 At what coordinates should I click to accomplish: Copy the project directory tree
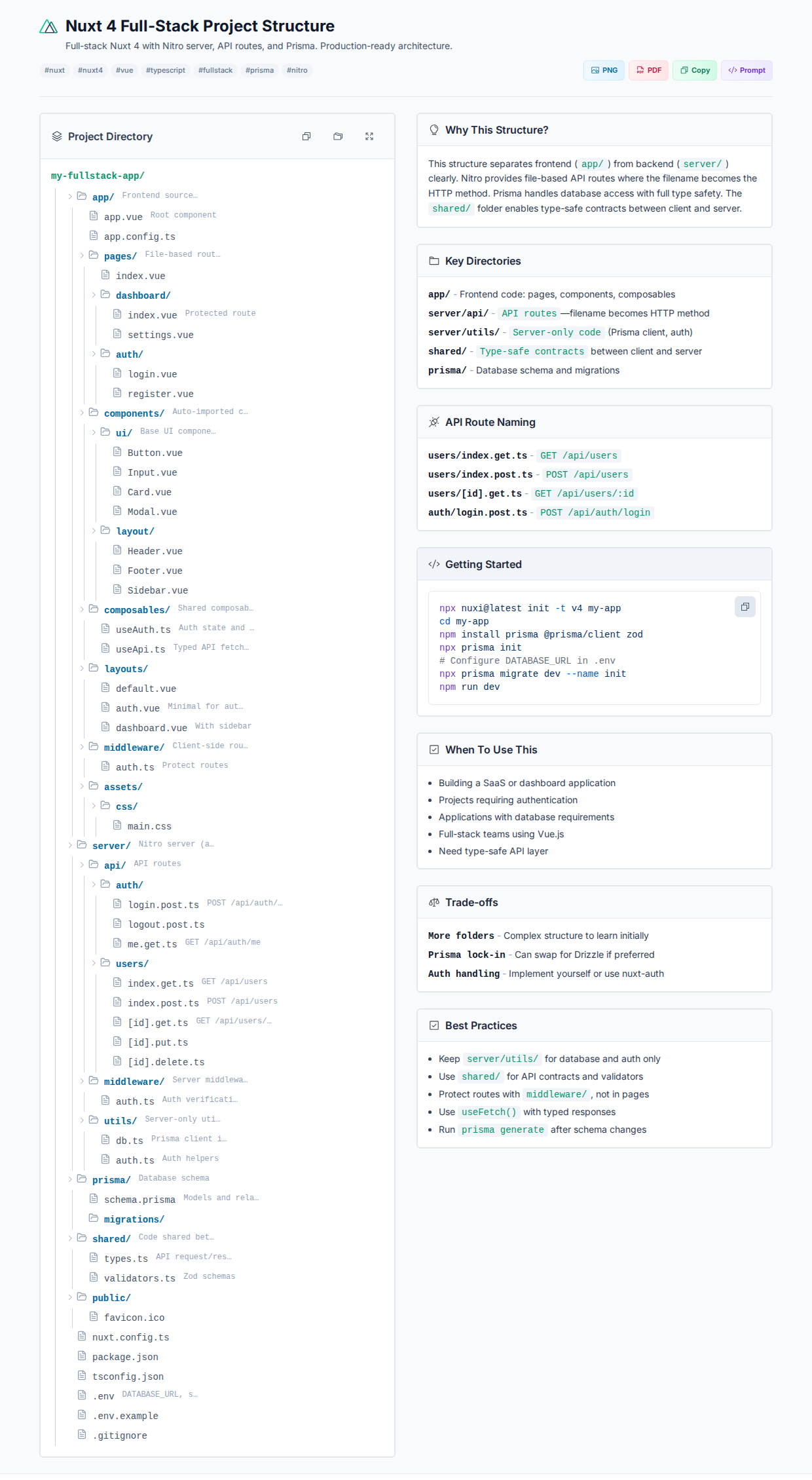(306, 136)
